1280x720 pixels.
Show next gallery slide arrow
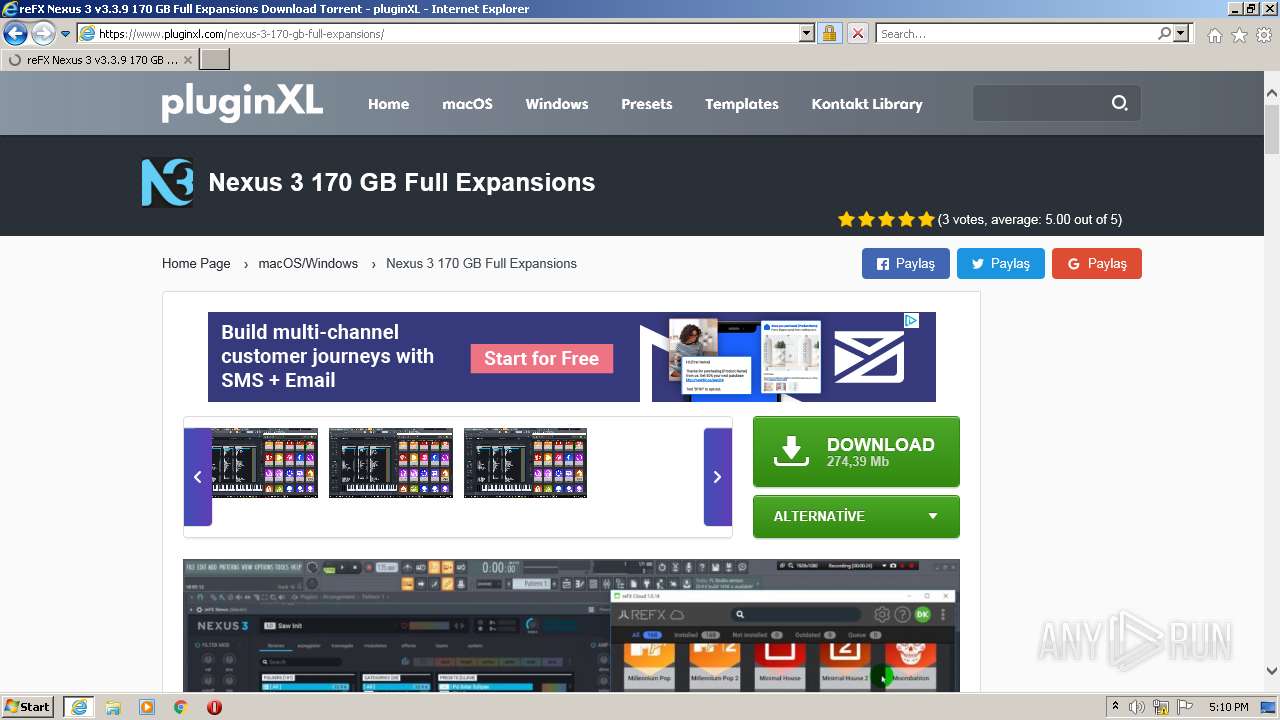tap(717, 477)
